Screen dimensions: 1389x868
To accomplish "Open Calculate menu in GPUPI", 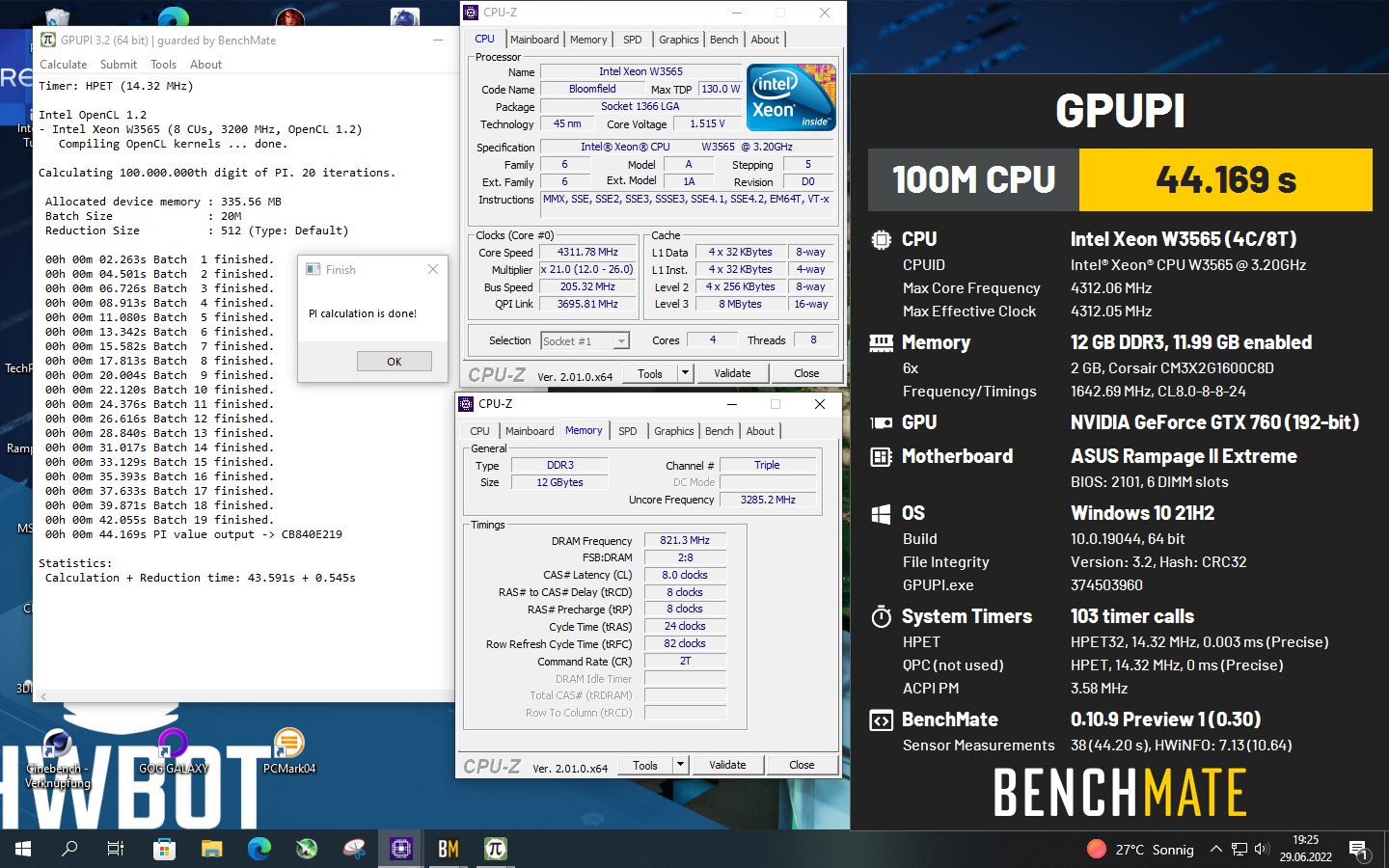I will (64, 65).
